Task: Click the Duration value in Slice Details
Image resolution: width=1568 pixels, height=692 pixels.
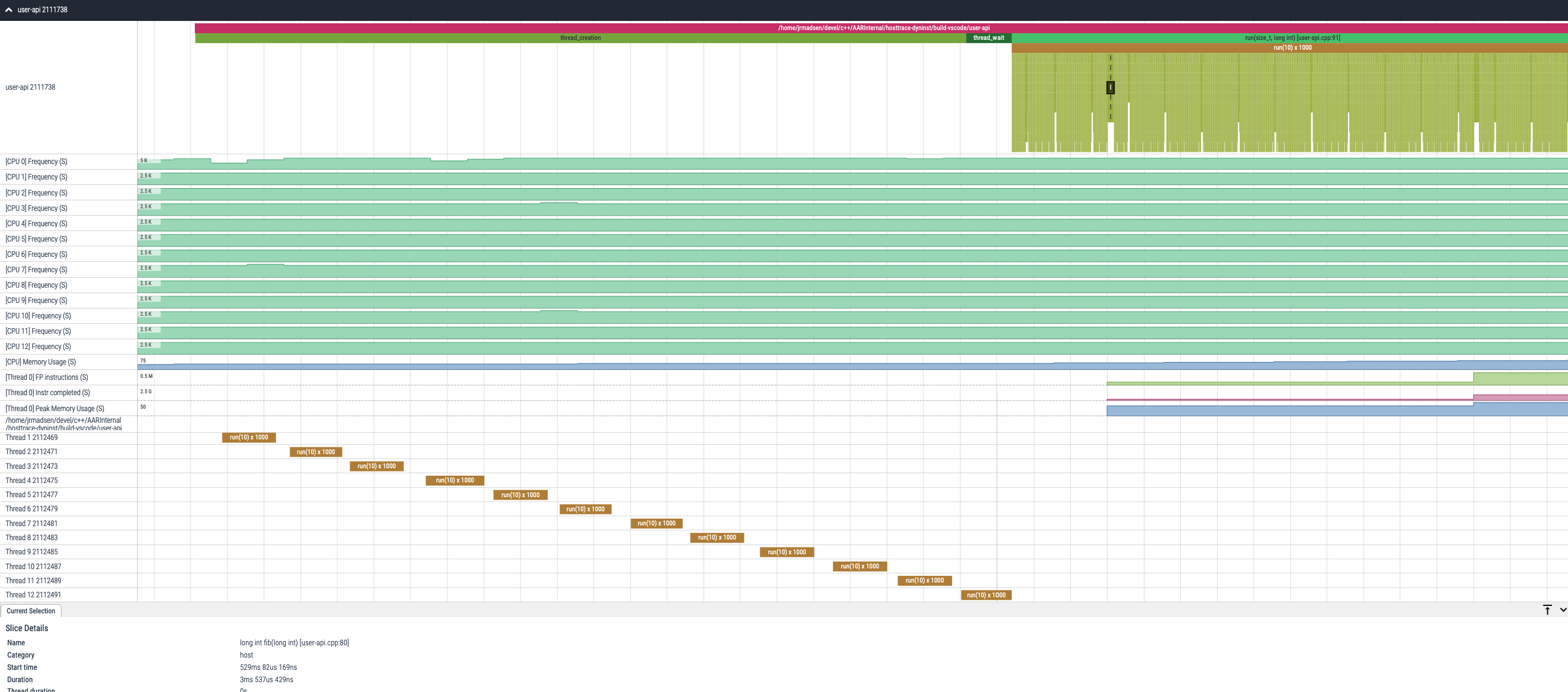Action: click(x=266, y=679)
